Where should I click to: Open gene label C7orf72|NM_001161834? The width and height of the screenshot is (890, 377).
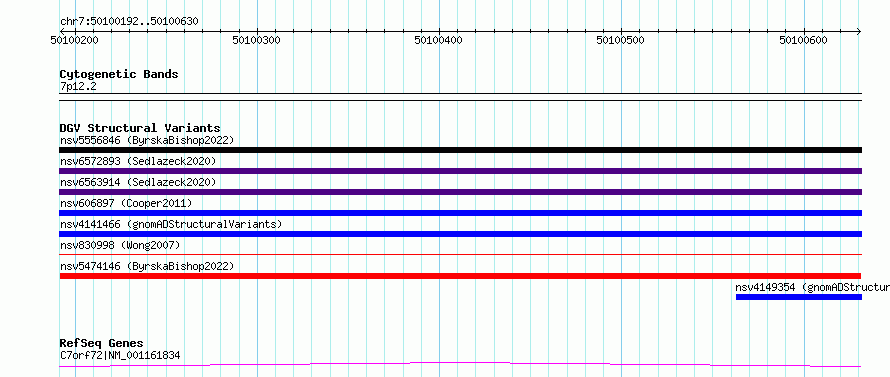(120, 356)
